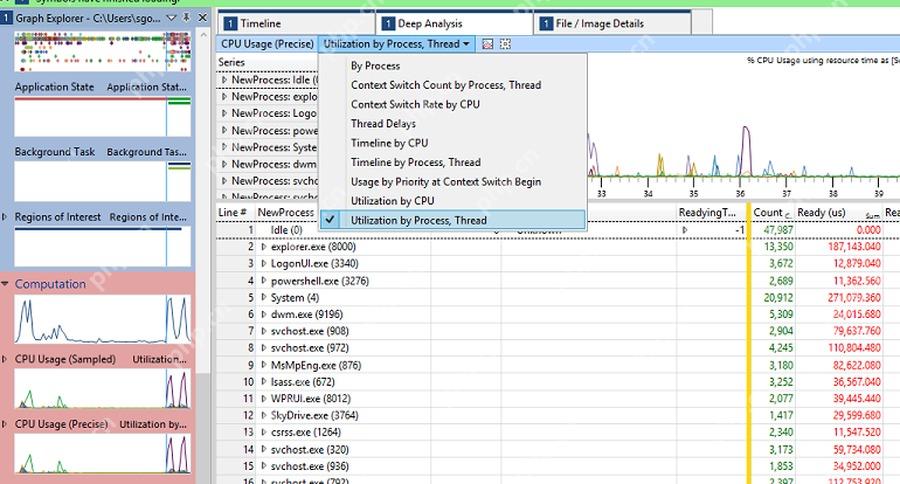Image resolution: width=900 pixels, height=484 pixels.
Task: Switch to the Timeline tab
Action: pyautogui.click(x=296, y=24)
